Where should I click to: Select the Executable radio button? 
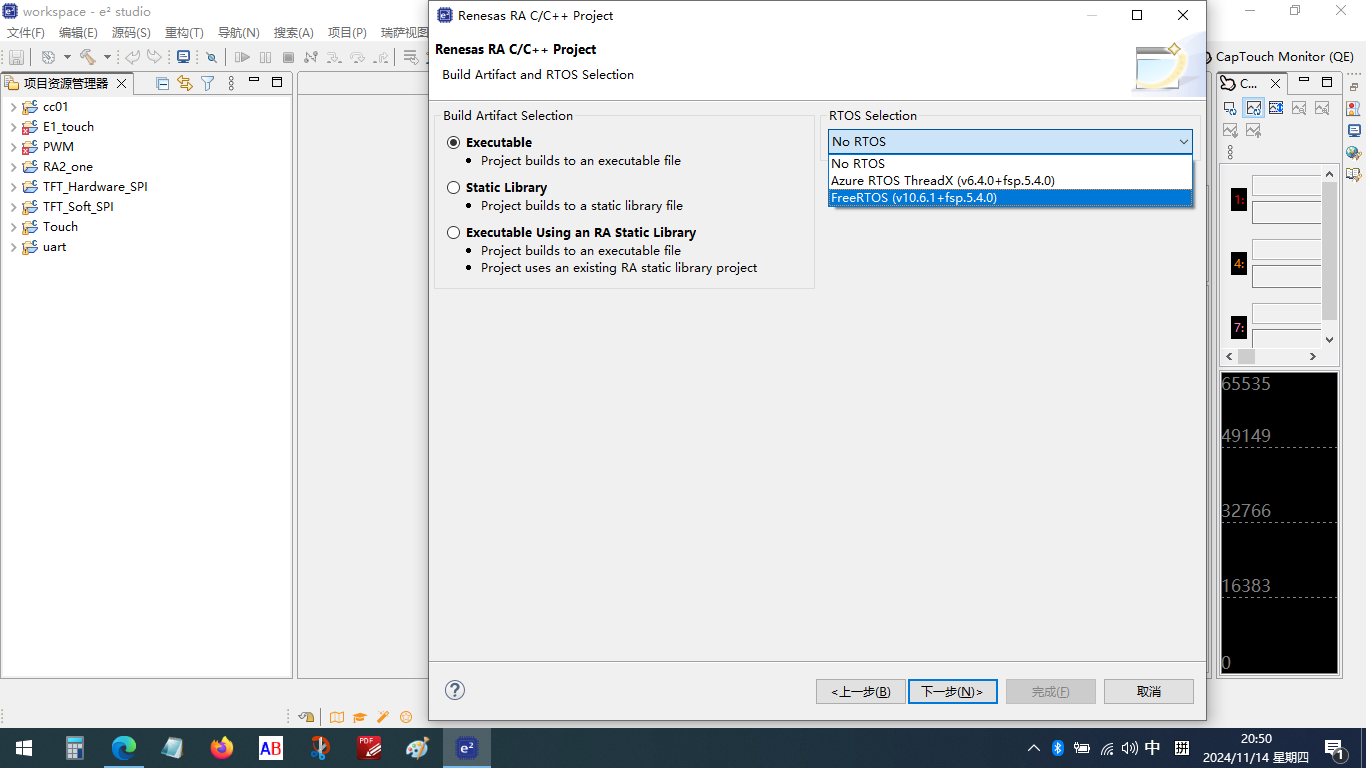pyautogui.click(x=454, y=143)
